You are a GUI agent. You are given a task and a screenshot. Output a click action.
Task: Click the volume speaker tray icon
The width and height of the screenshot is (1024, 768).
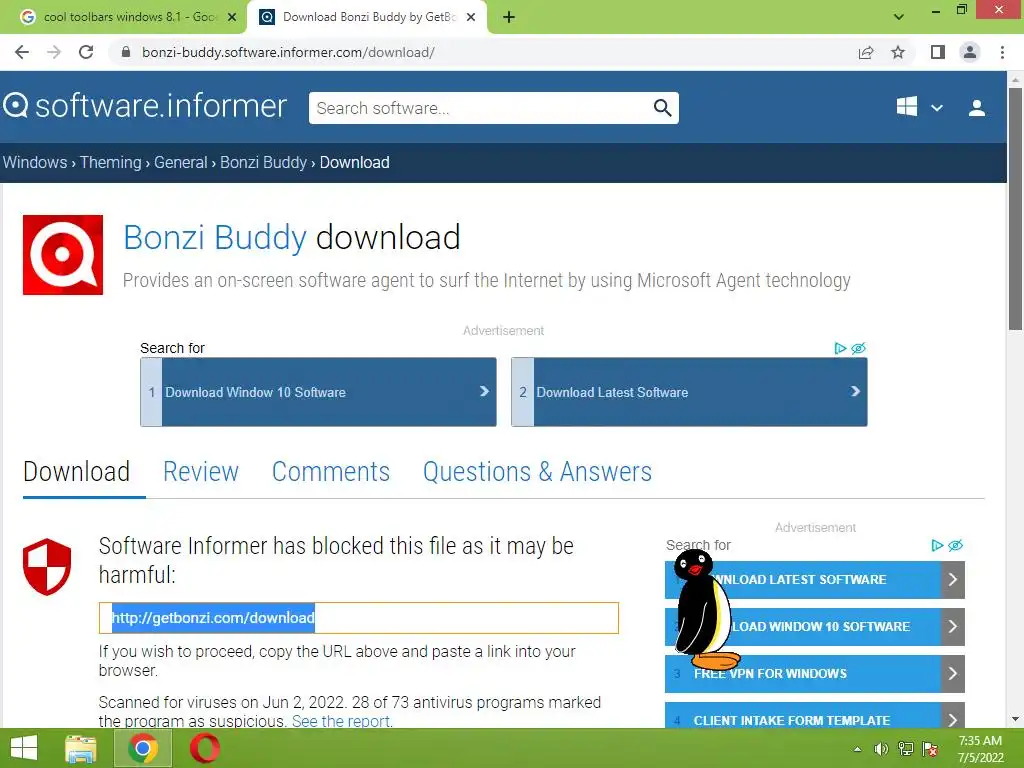tap(881, 749)
